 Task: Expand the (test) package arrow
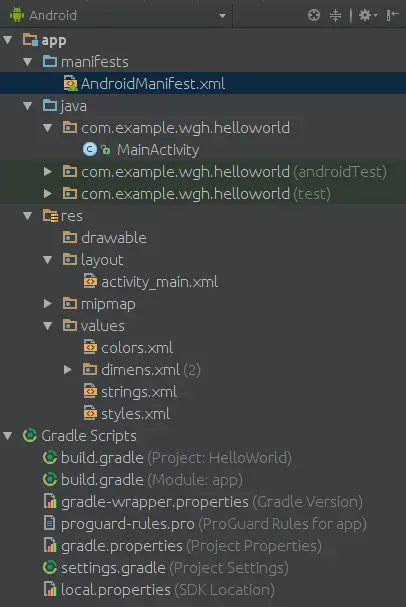coord(48,194)
